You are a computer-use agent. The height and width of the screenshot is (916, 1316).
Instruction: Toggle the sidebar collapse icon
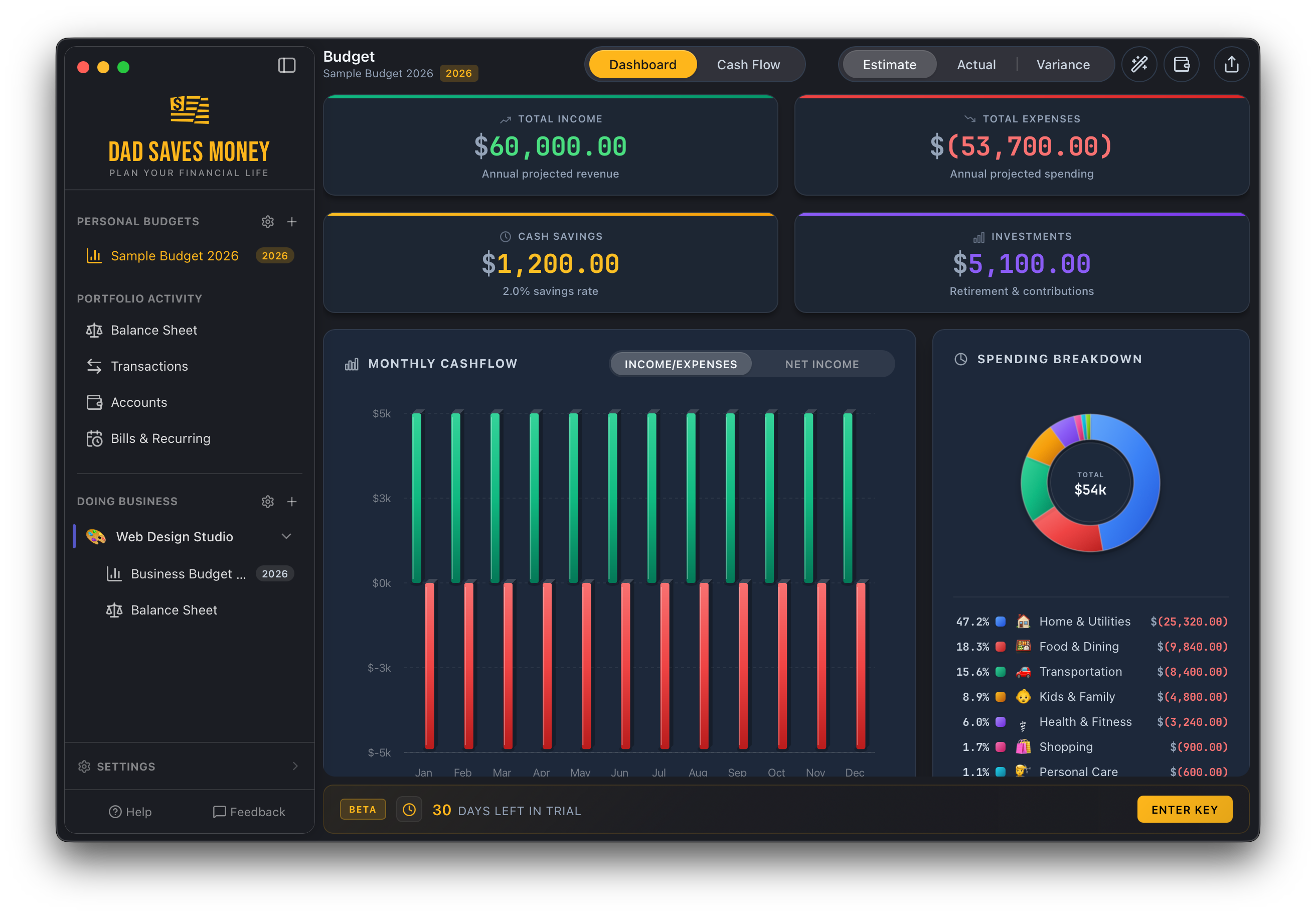click(286, 65)
